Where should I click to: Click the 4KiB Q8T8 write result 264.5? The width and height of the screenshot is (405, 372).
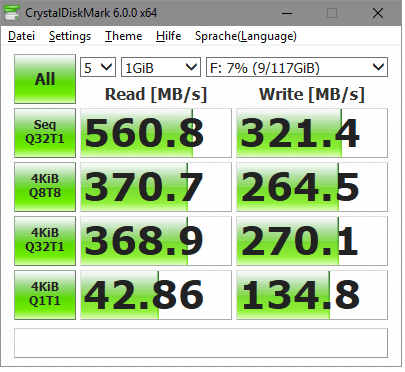click(312, 187)
